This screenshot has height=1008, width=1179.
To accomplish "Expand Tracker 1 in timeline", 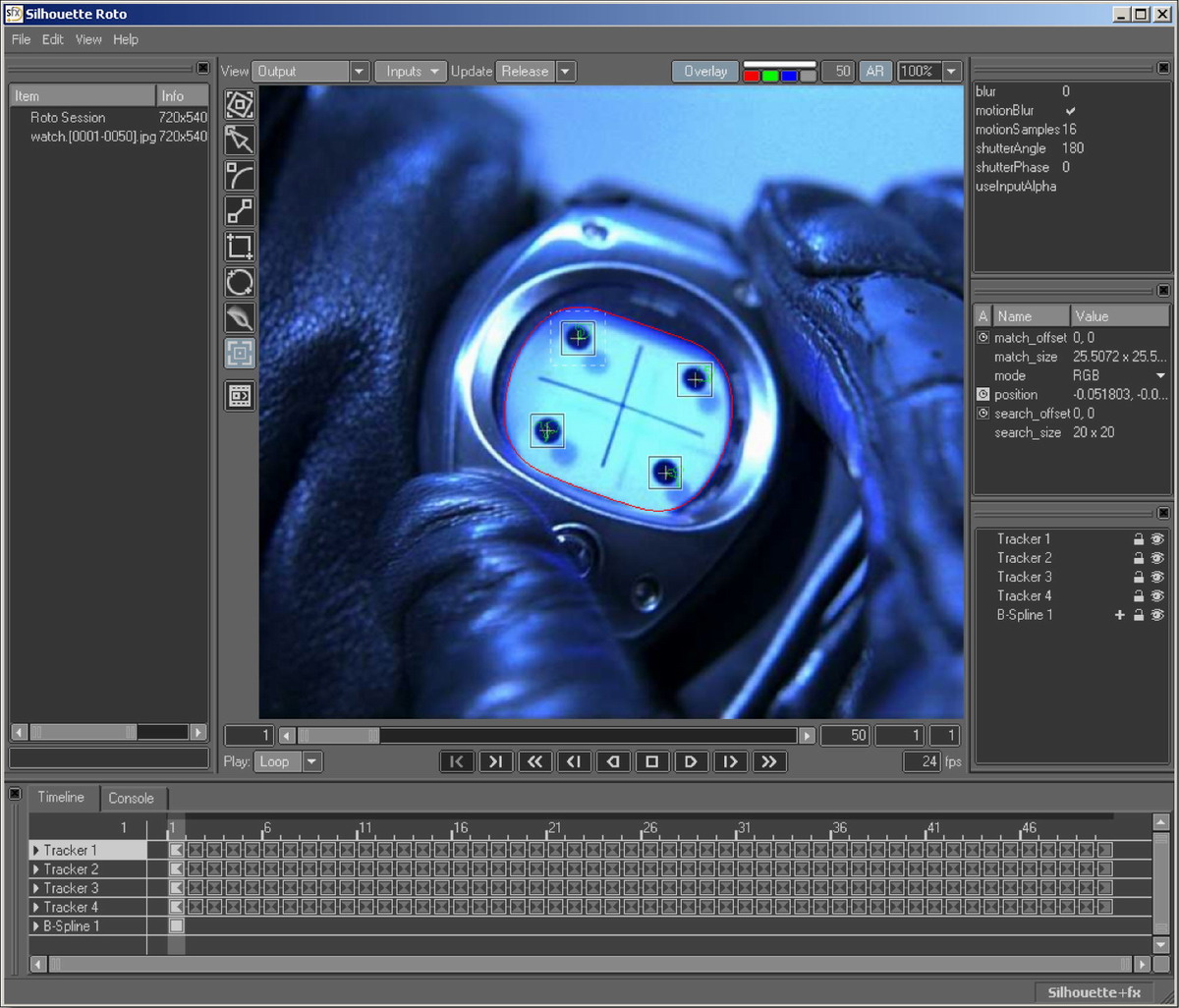I will tap(36, 850).
